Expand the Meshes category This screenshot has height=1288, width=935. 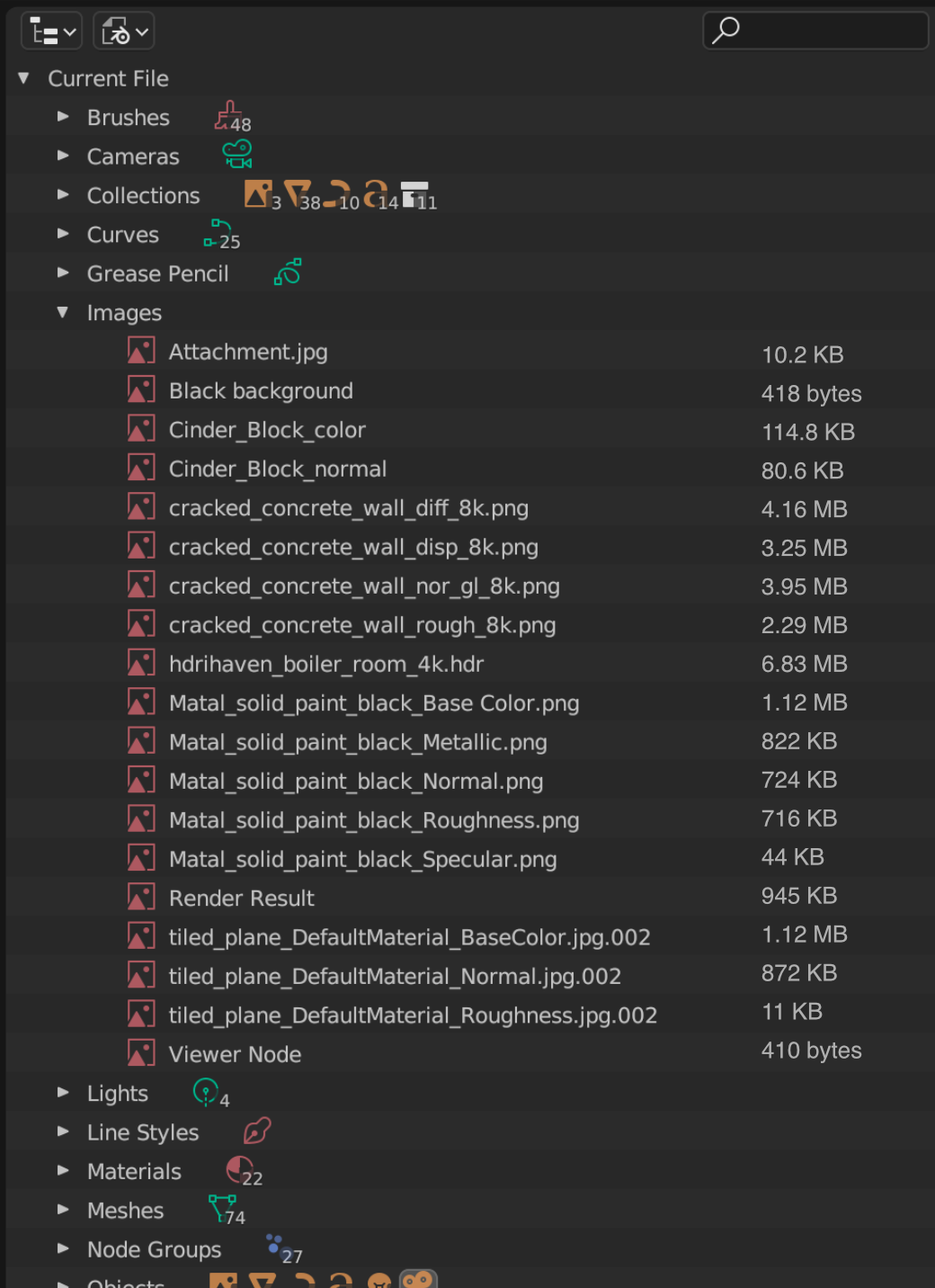point(63,1210)
